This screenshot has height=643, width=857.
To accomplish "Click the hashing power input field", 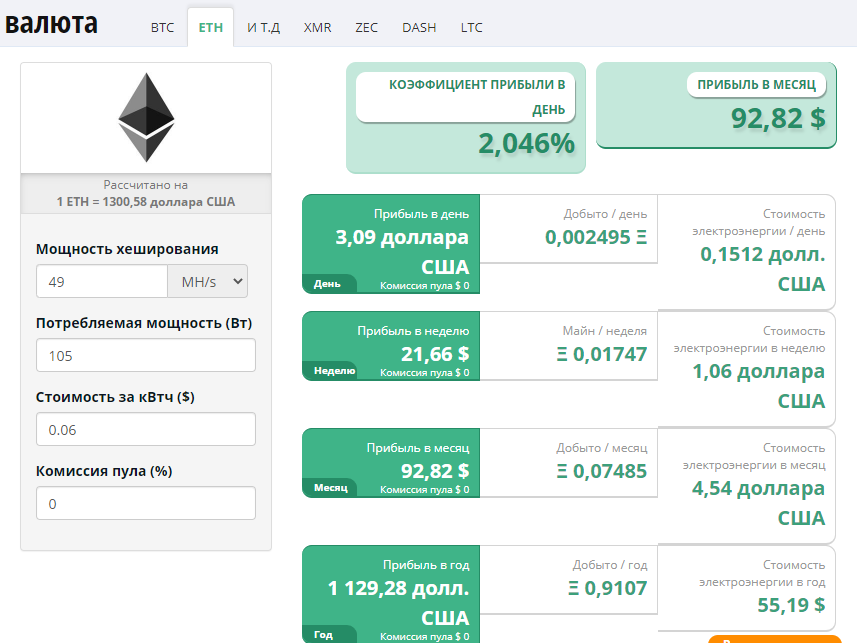I will (101, 282).
